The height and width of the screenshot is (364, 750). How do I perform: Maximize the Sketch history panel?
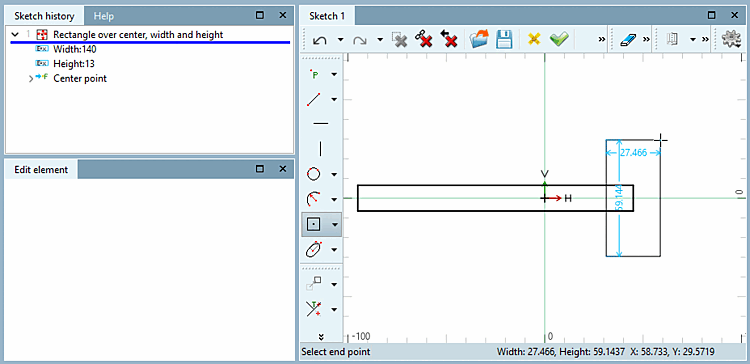click(x=260, y=15)
